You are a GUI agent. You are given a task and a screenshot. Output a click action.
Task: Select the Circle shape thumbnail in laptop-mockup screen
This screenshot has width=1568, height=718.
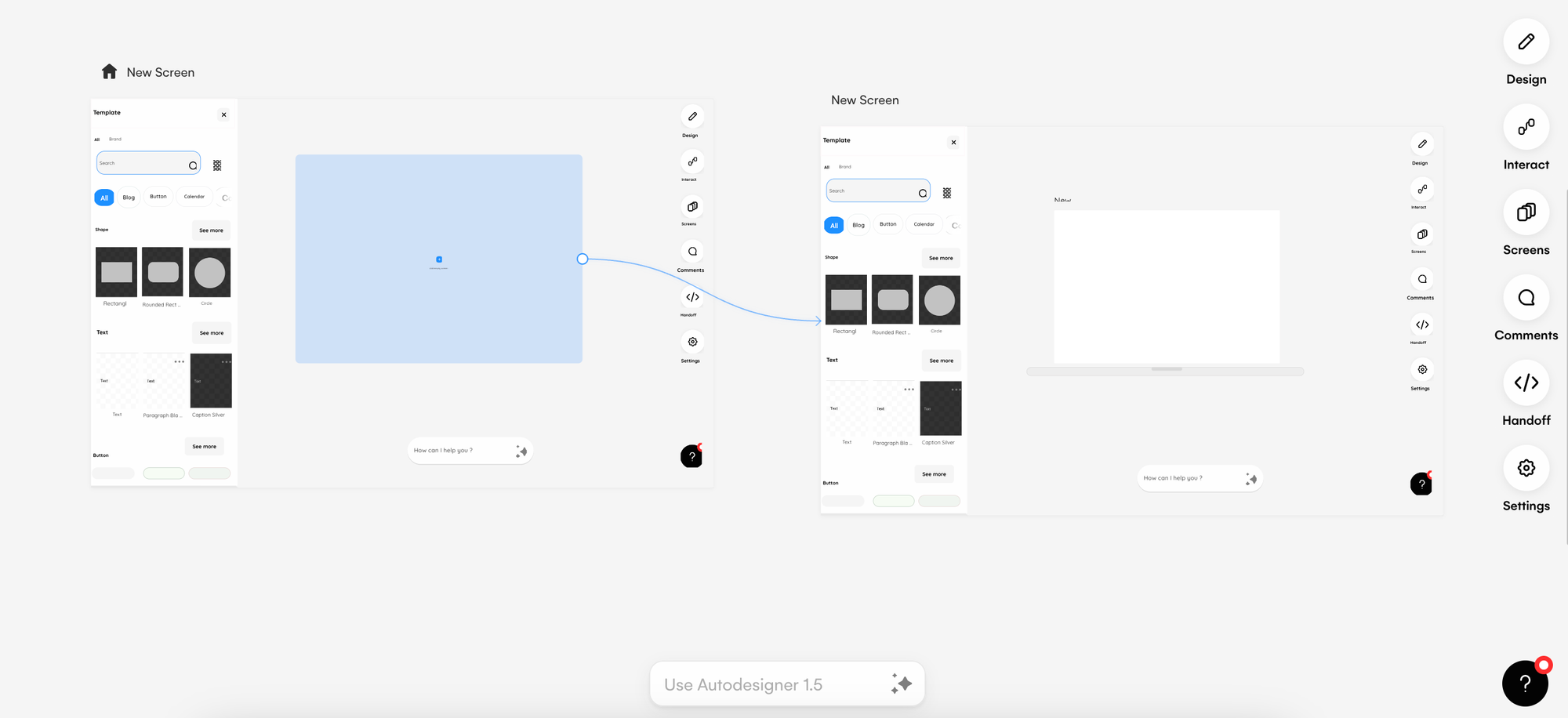tap(939, 300)
